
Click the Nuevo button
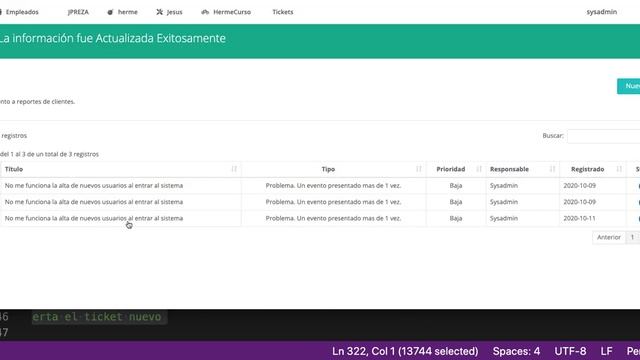point(629,86)
